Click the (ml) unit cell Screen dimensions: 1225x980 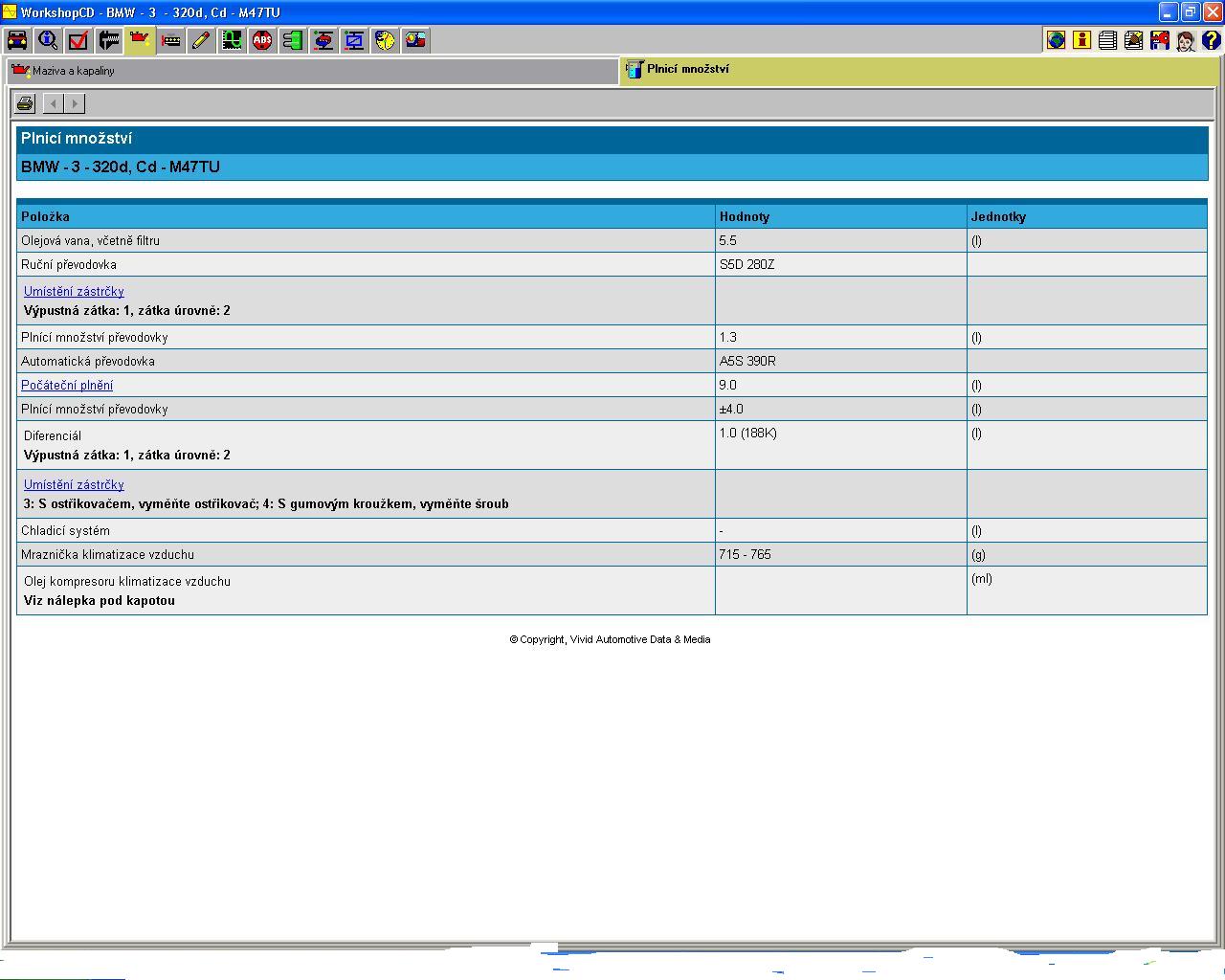click(x=1087, y=590)
